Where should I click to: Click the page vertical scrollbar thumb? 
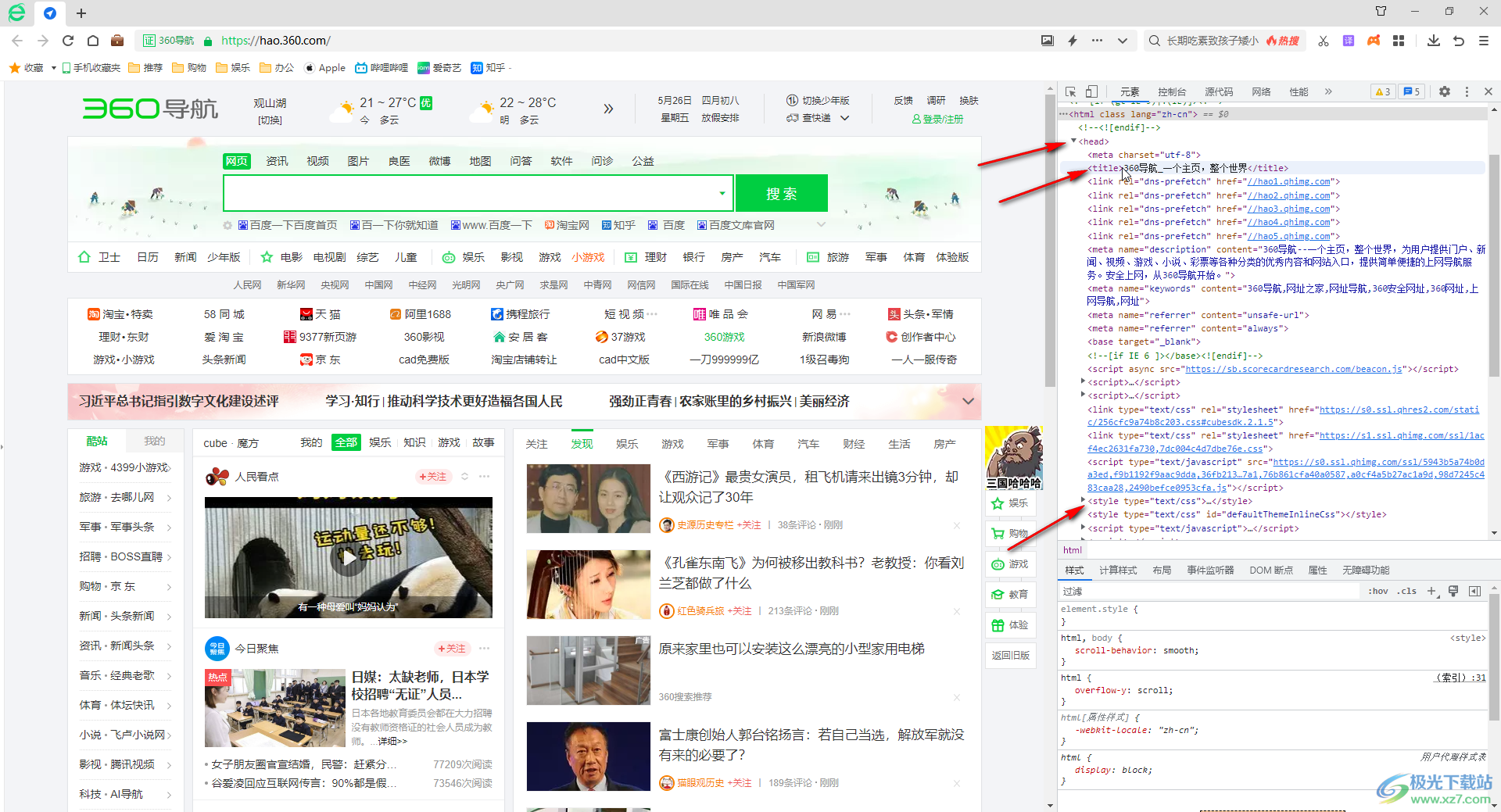tap(1051, 242)
